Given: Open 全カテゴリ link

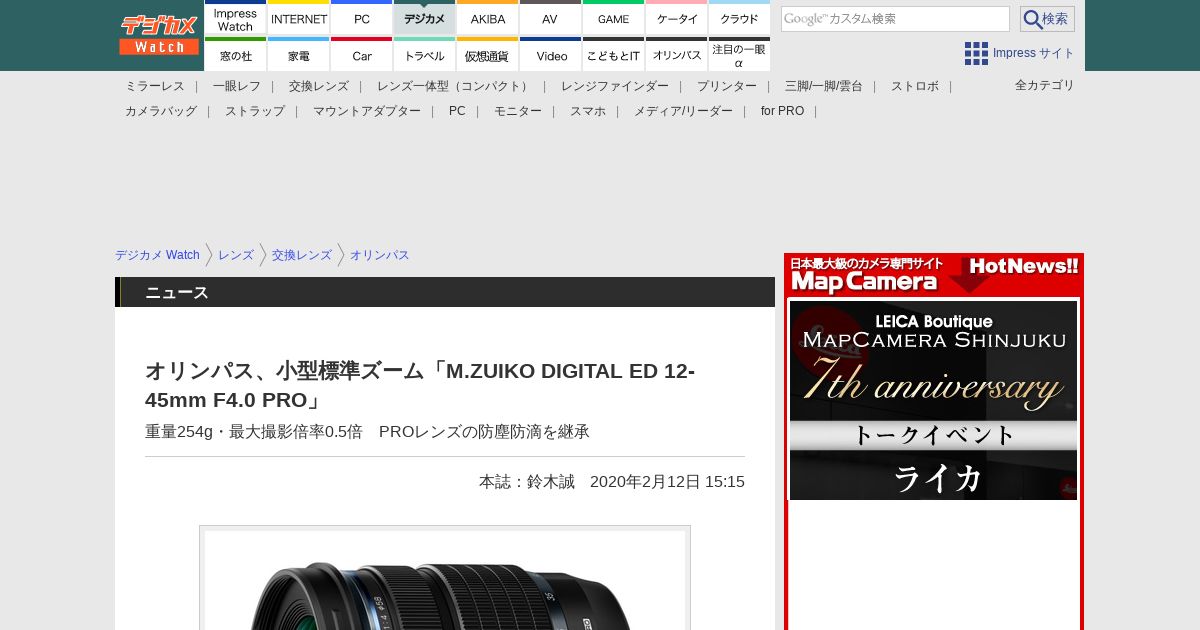Looking at the screenshot, I should (x=1045, y=85).
